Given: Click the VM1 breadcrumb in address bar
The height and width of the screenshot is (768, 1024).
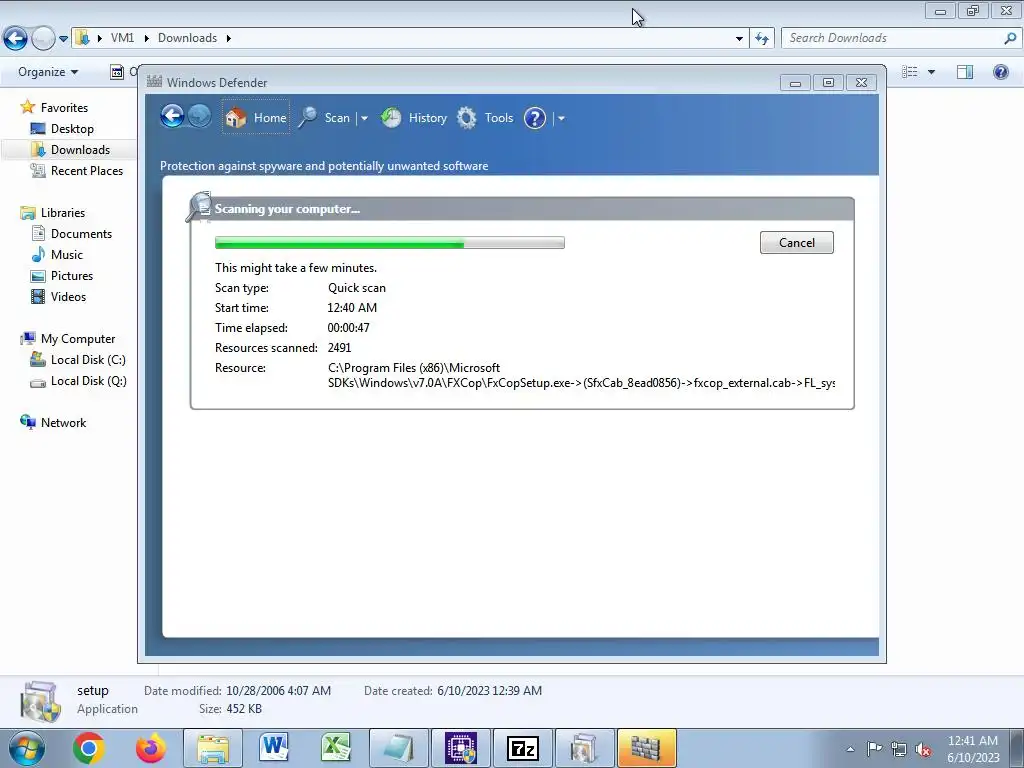Looking at the screenshot, I should 122,38.
